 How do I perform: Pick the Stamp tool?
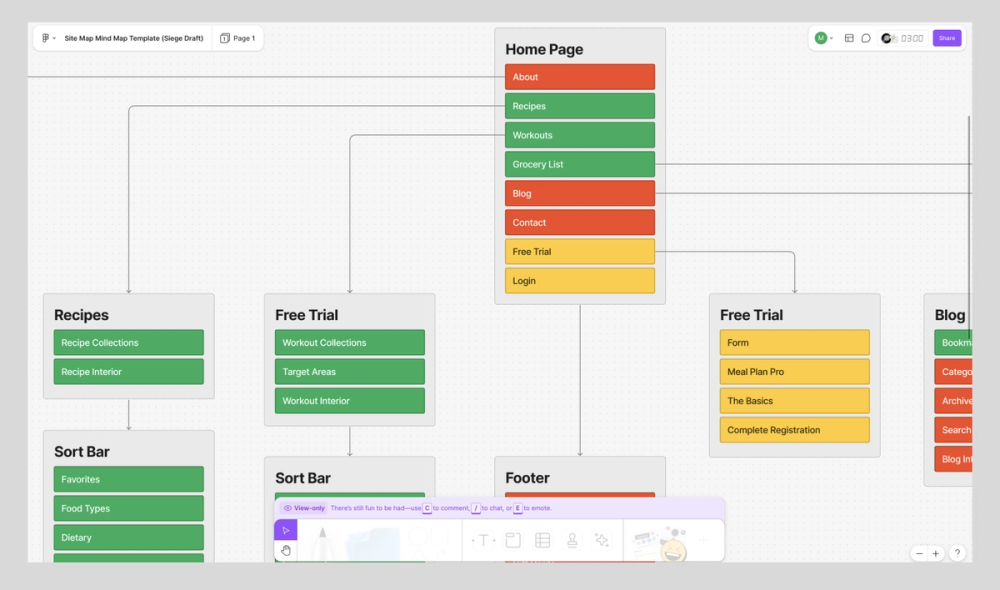click(574, 540)
